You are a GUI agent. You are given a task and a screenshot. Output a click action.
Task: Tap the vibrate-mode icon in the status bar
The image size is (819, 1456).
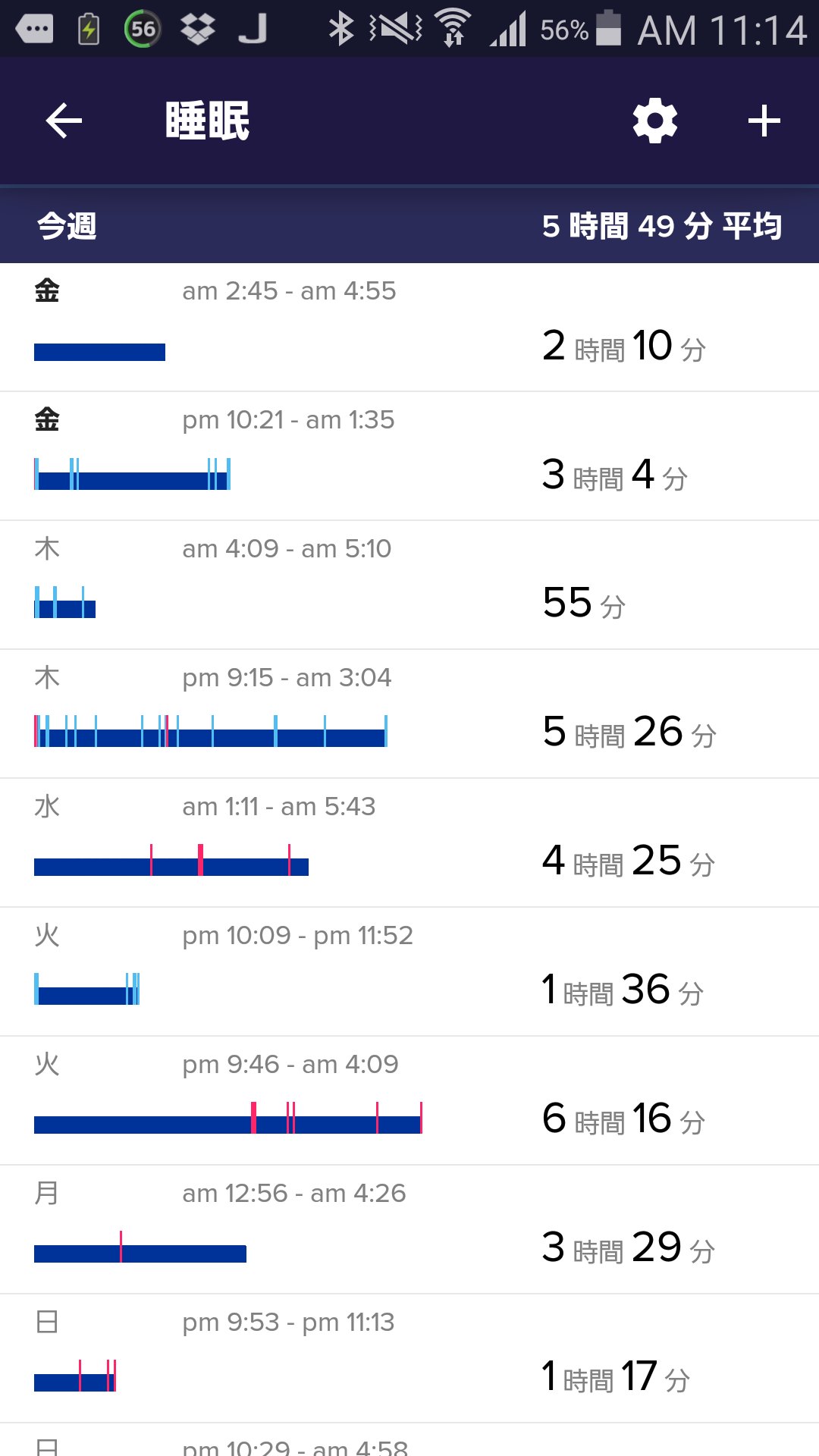click(x=395, y=29)
